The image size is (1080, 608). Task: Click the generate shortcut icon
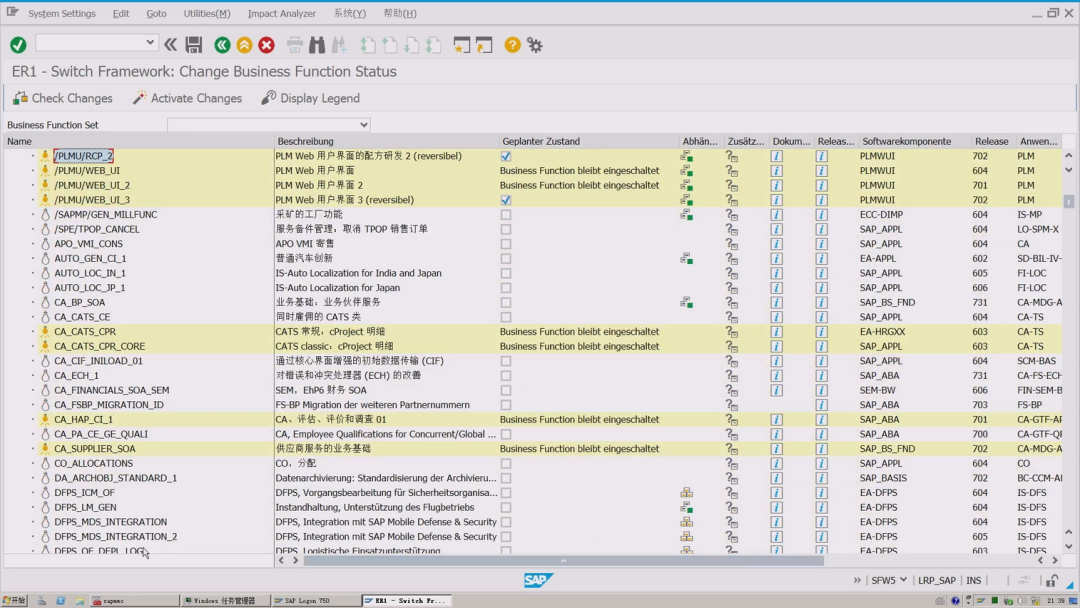tap(484, 45)
